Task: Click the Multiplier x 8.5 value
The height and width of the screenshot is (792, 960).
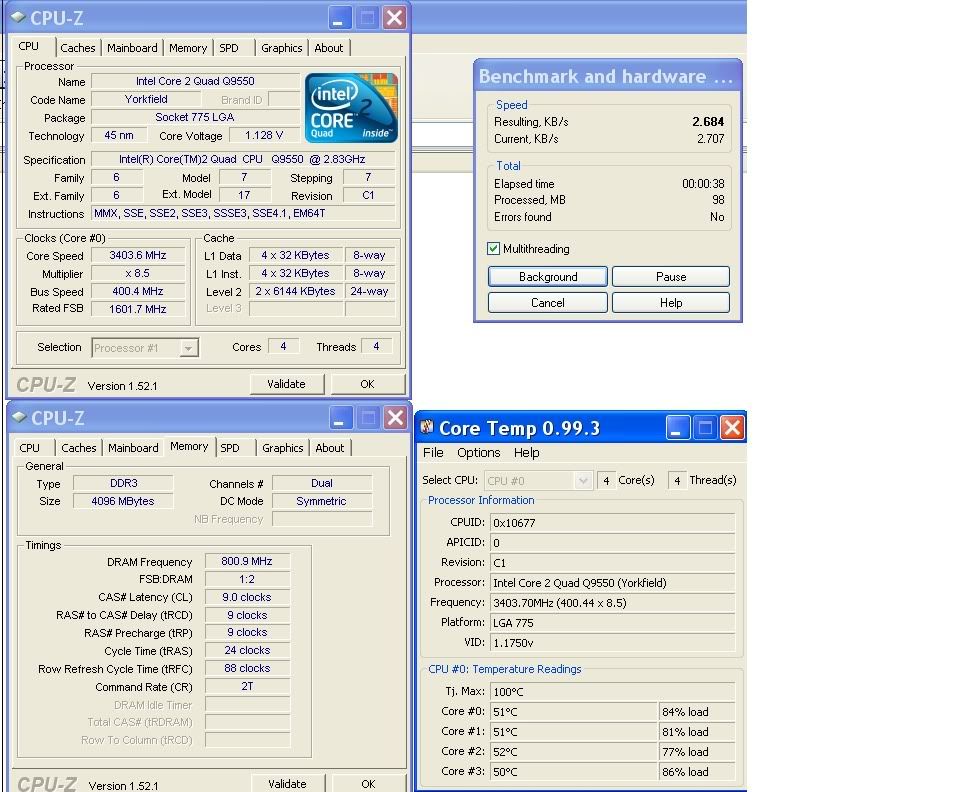Action: (x=138, y=274)
